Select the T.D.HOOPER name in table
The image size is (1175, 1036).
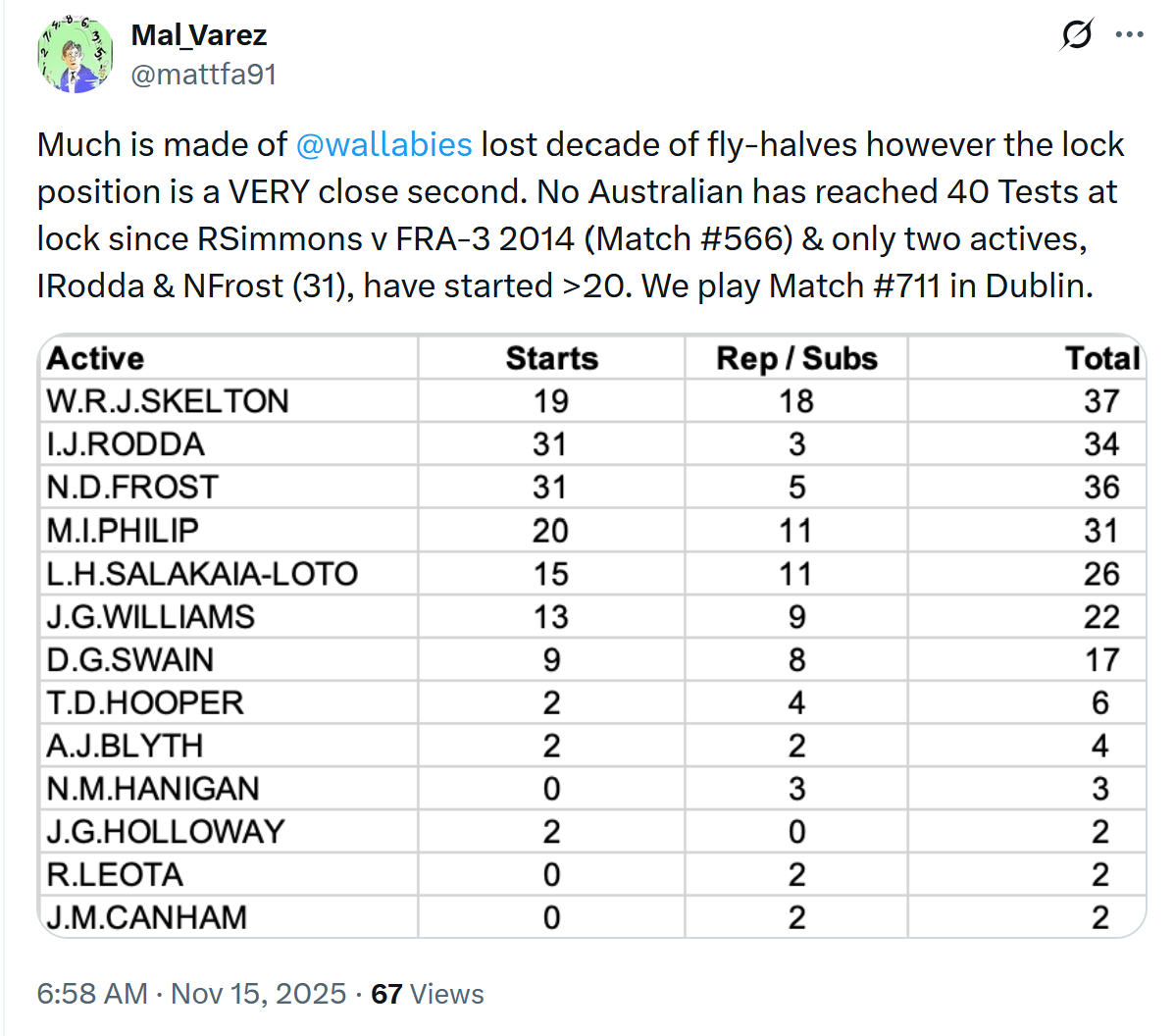(x=145, y=703)
